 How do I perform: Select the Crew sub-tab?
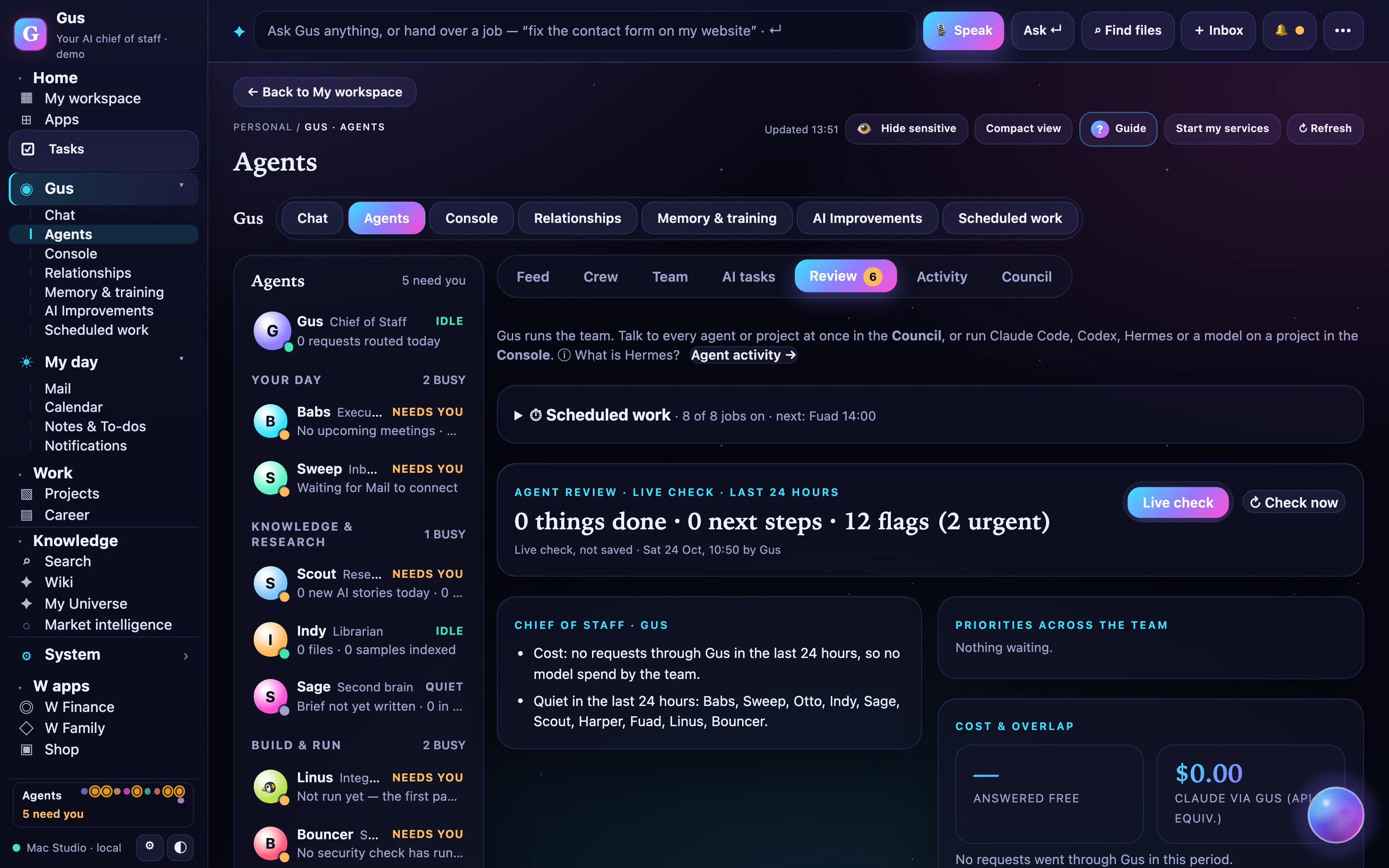600,277
